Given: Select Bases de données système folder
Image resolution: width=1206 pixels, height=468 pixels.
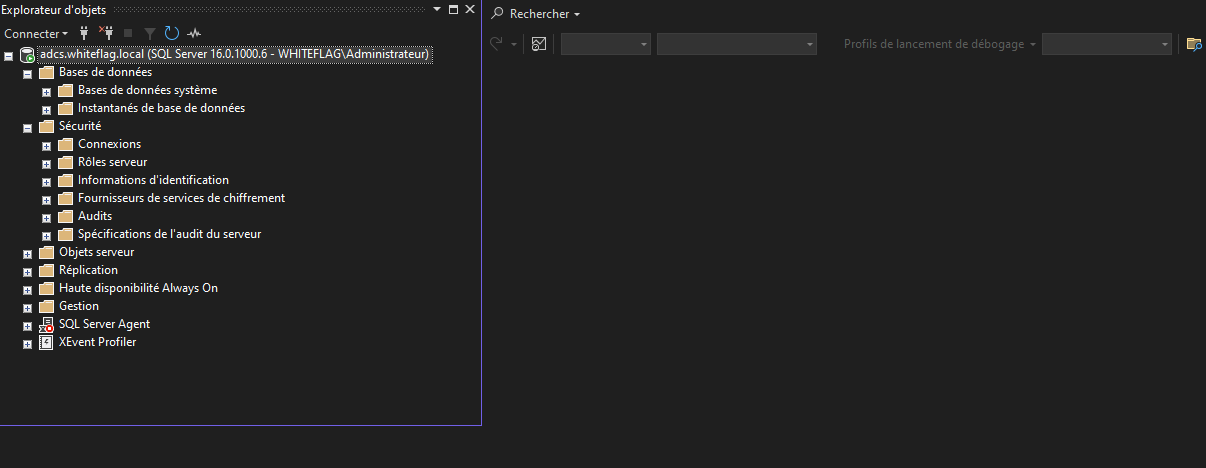Looking at the screenshot, I should [x=147, y=90].
